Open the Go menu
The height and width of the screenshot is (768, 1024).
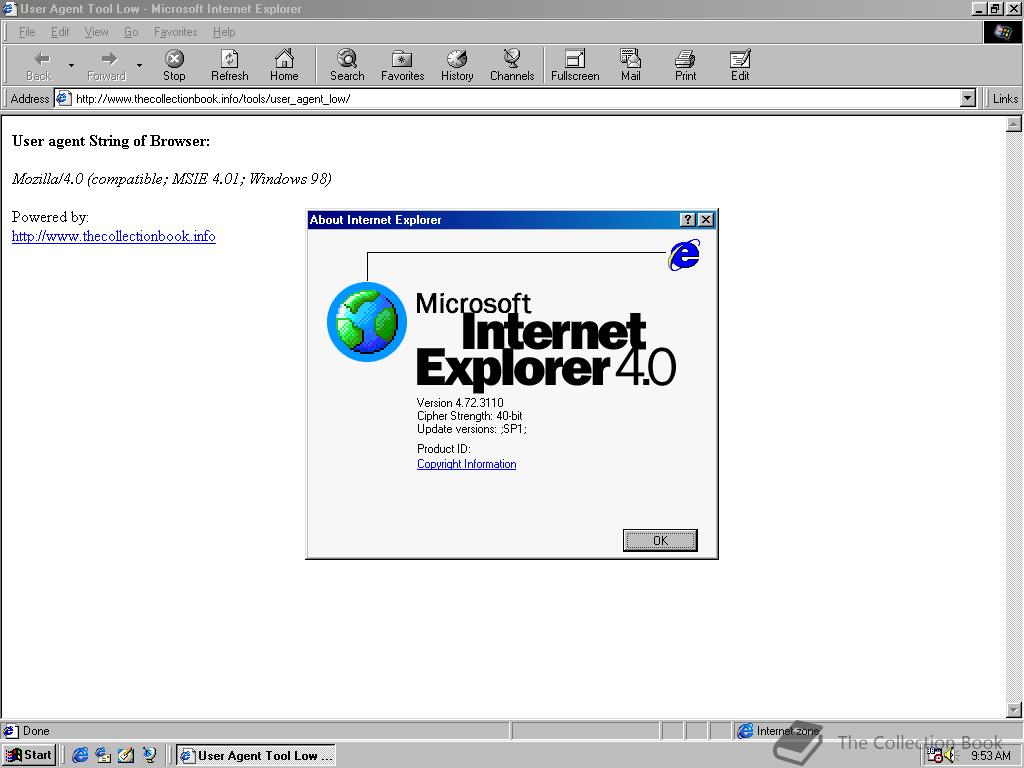[131, 32]
